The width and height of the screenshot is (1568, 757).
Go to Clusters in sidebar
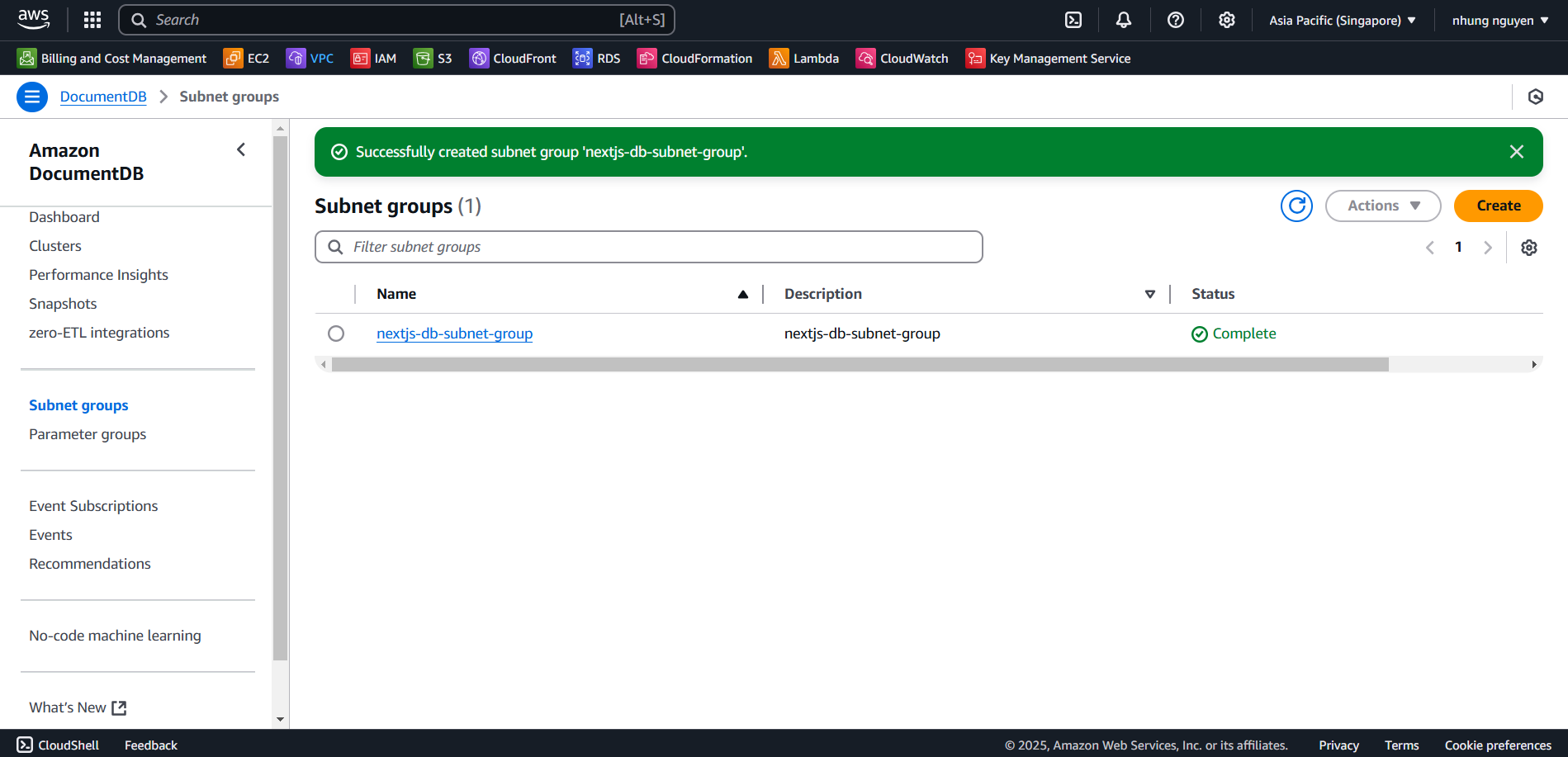tap(55, 246)
